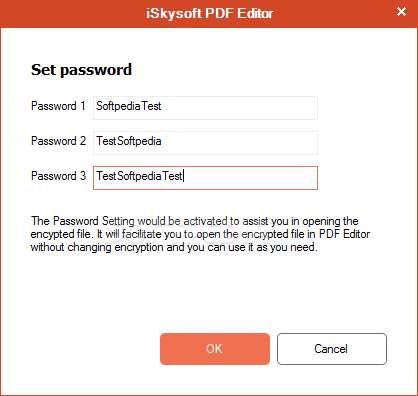Click the Password 3 label

coord(58,176)
